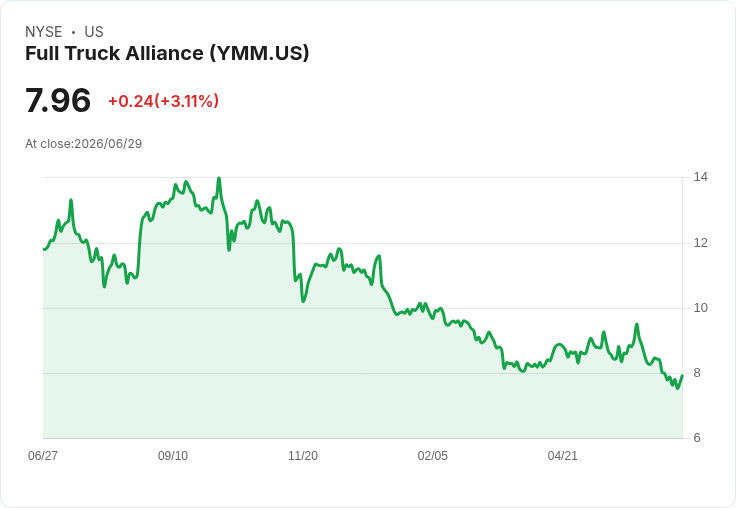Click the 8 y-axis price label
The image size is (736, 508).
tap(697, 373)
